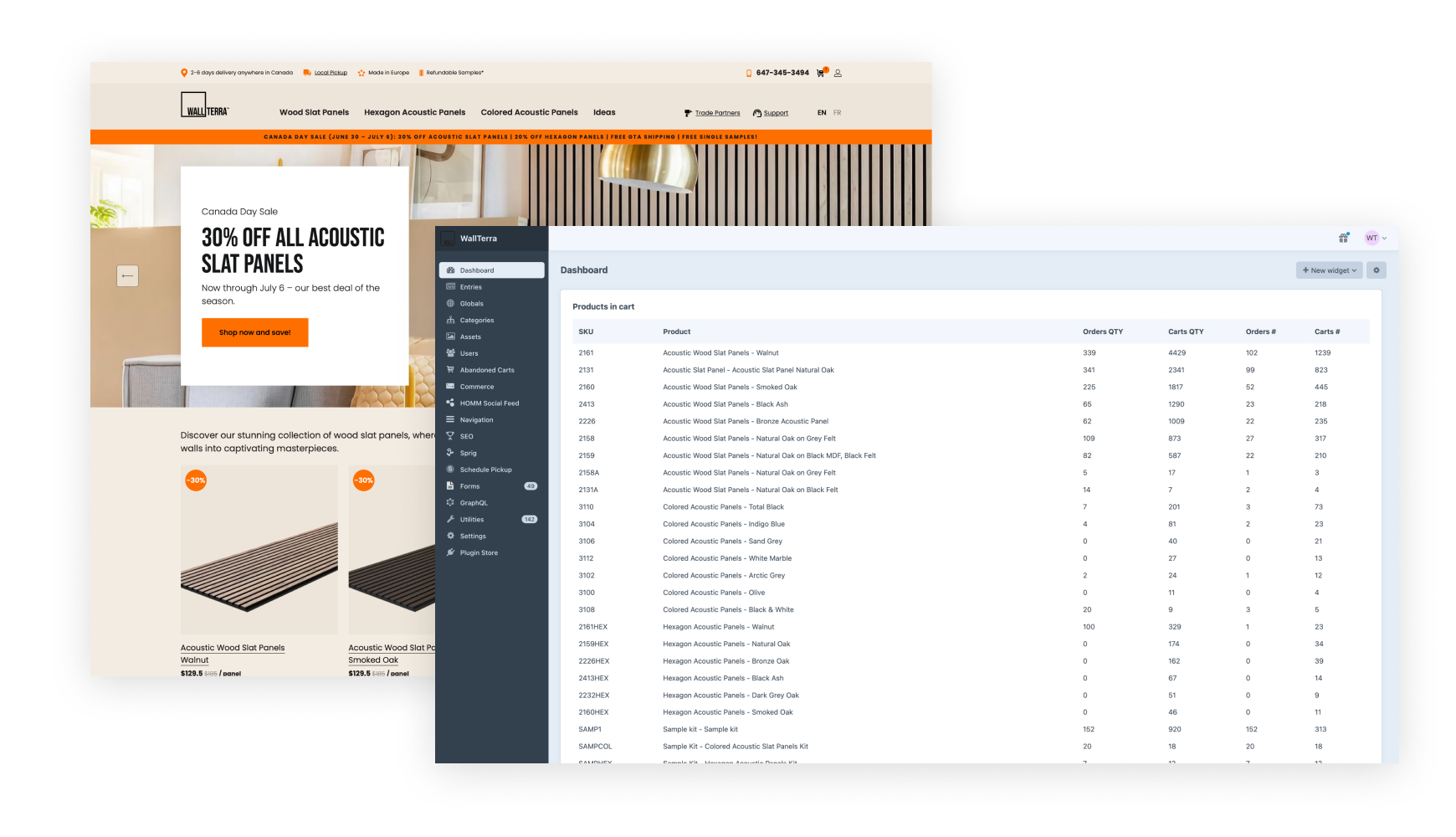Click the Categories sitemap icon
The width and height of the screenshot is (1456, 837).
click(450, 320)
